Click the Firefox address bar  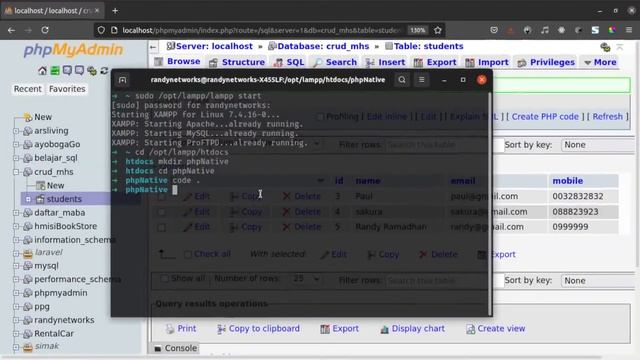pos(261,30)
